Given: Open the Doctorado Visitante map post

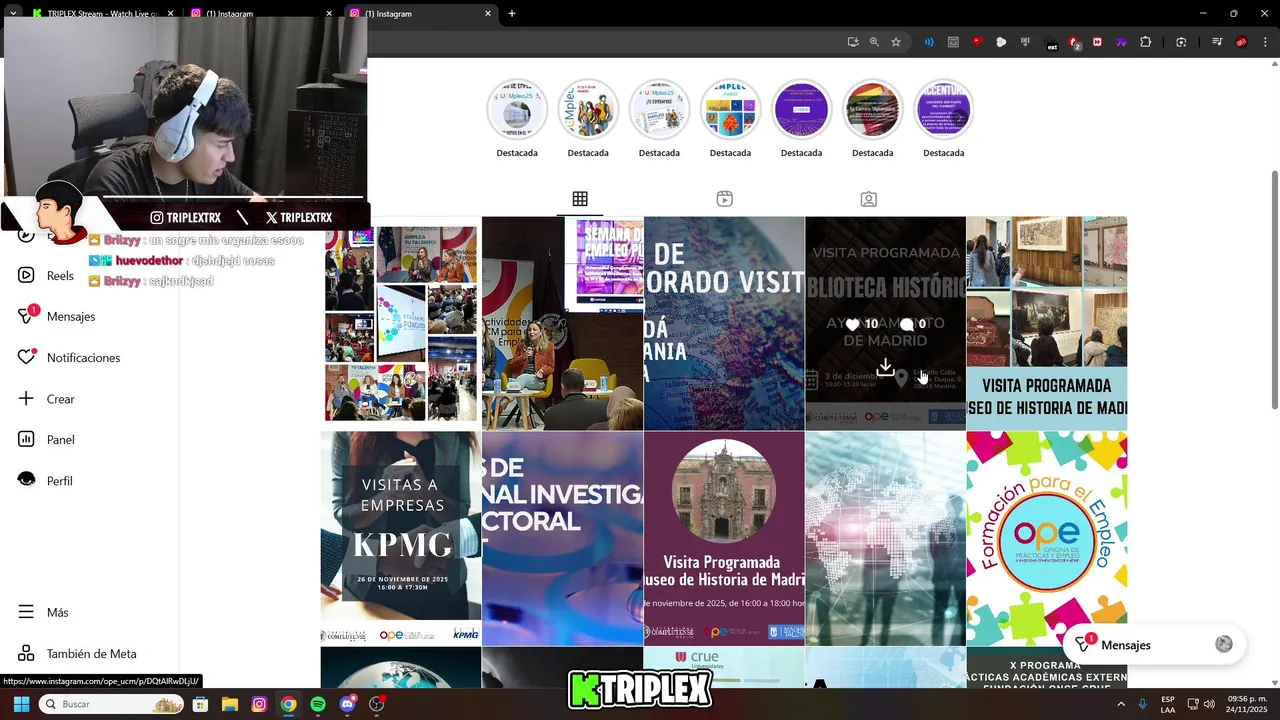Looking at the screenshot, I should 724,323.
